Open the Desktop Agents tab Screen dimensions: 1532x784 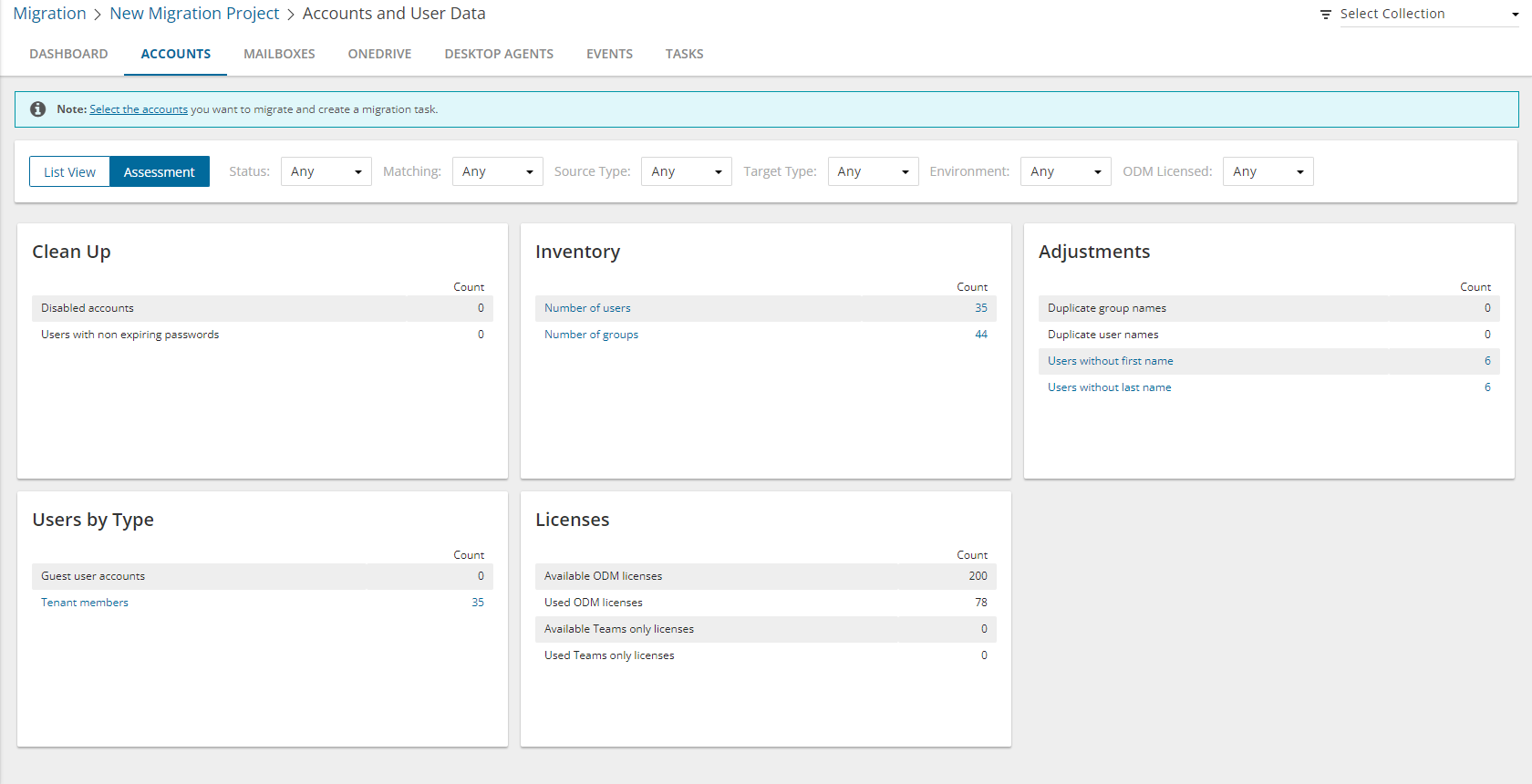(x=499, y=54)
